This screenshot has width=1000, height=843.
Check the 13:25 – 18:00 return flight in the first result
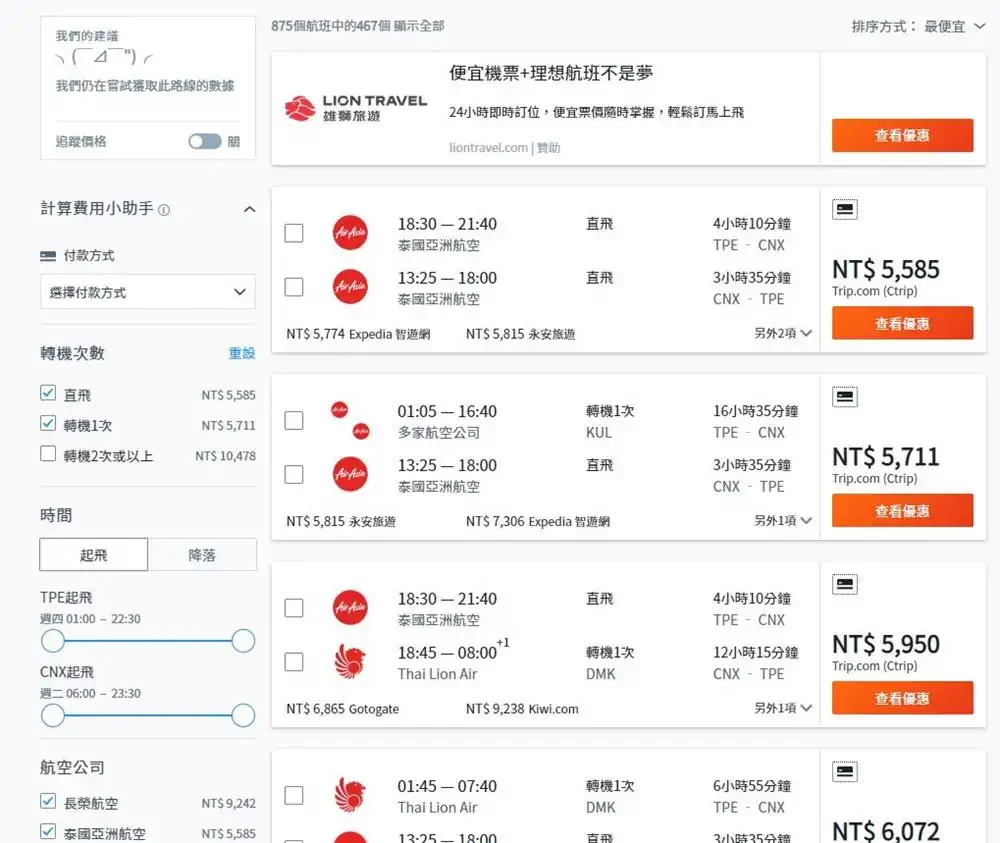coord(294,287)
